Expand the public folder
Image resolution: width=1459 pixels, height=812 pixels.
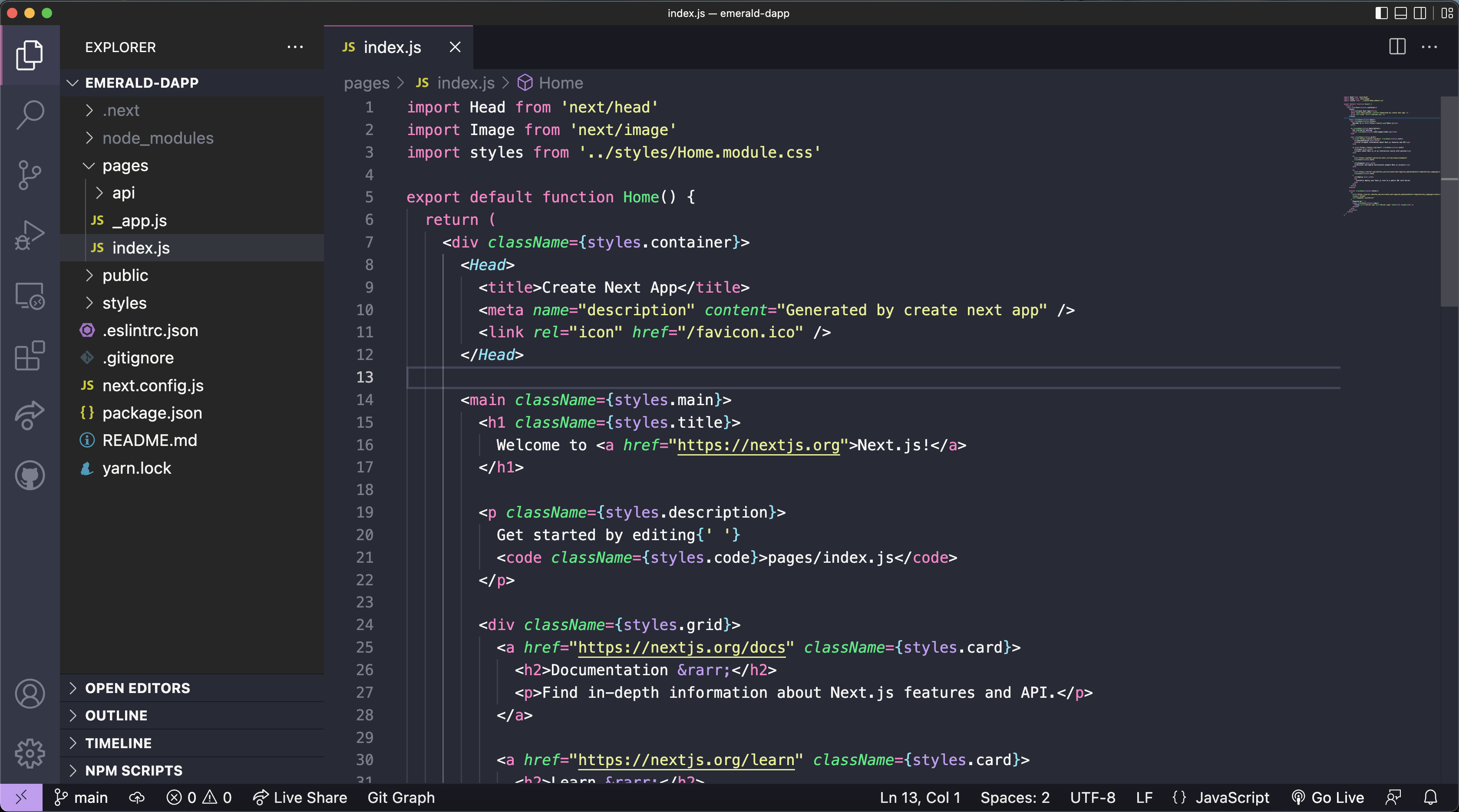[x=191, y=275]
